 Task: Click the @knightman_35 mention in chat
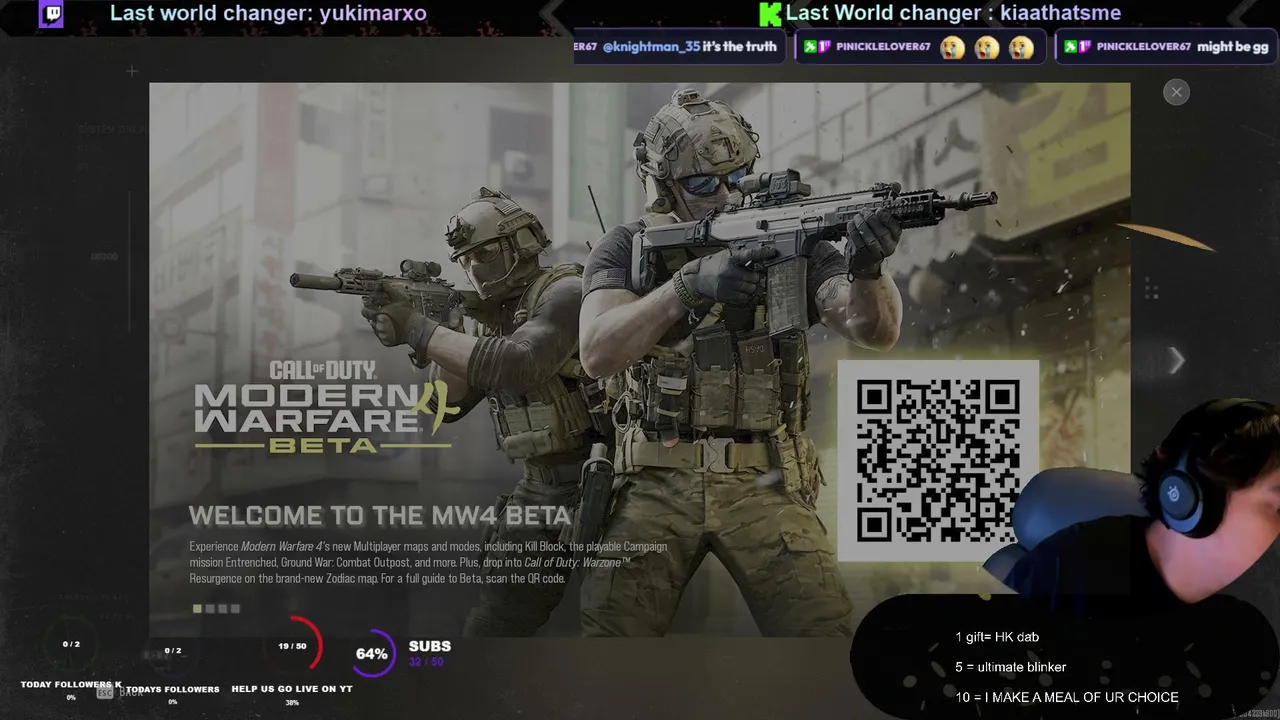pos(651,47)
